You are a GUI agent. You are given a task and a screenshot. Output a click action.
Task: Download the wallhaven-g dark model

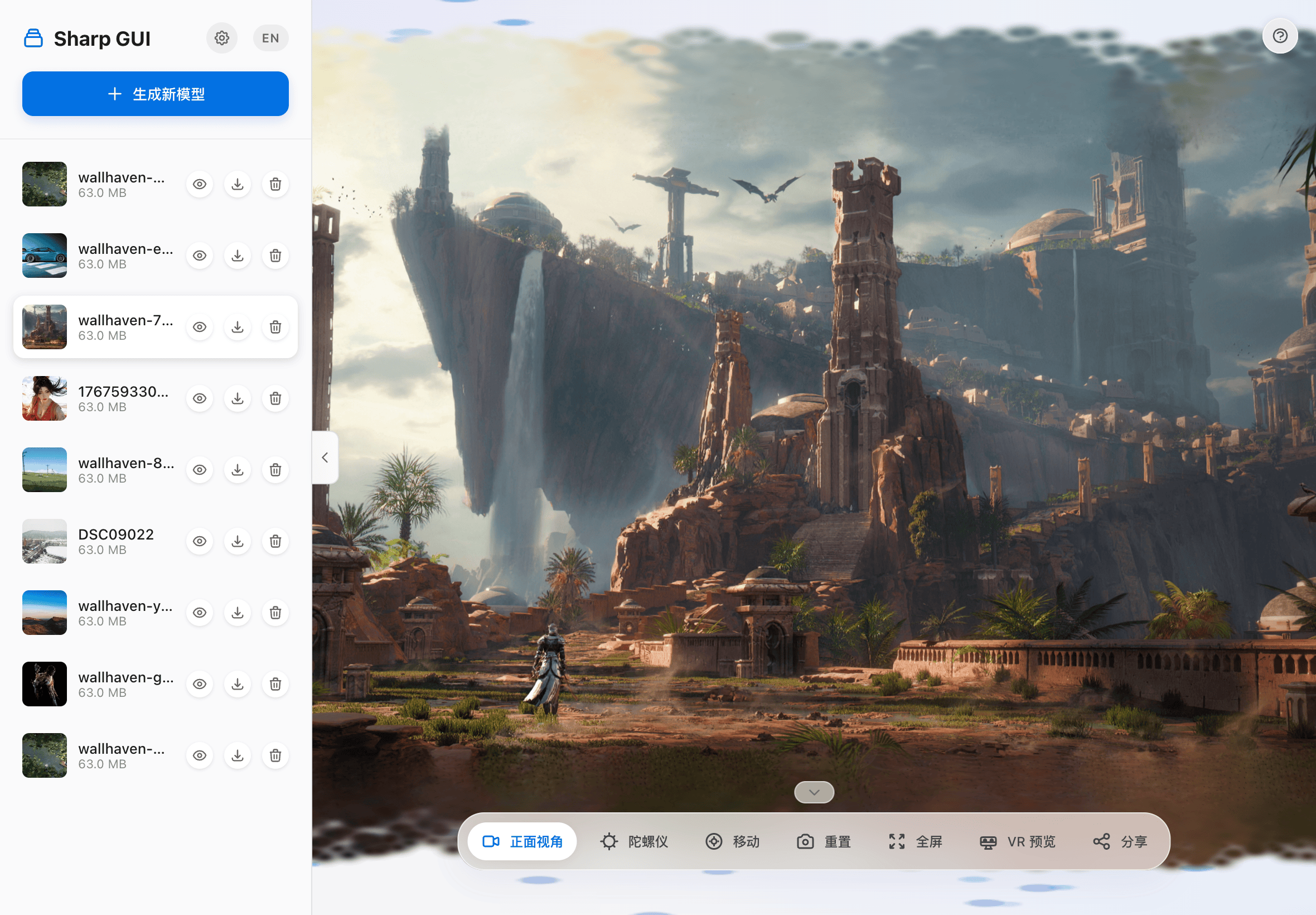click(x=237, y=684)
